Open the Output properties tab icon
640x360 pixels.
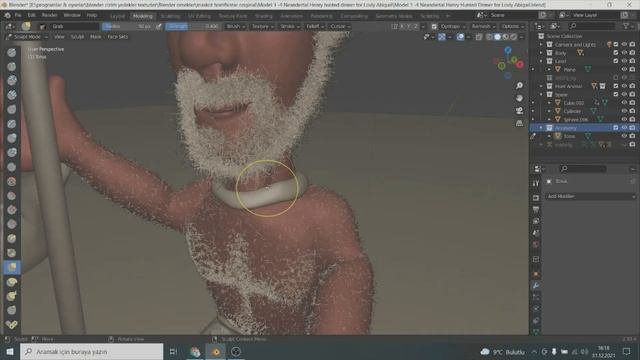[x=536, y=209]
